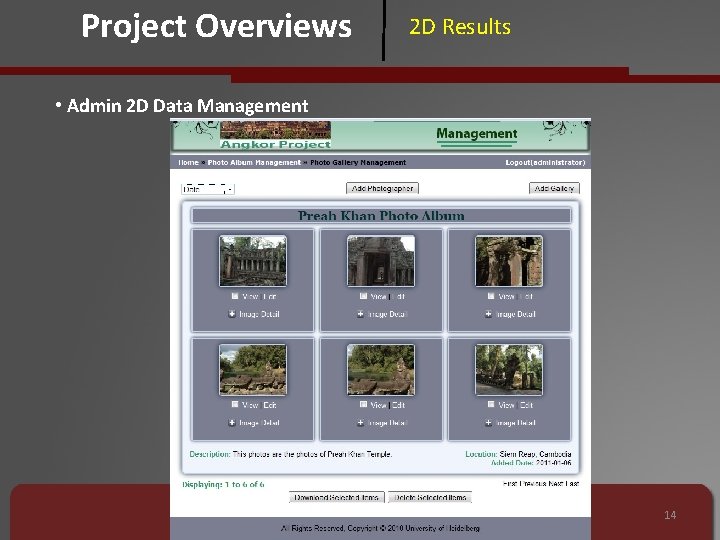This screenshot has width=720, height=540.
Task: Tick the checkbox under the fifth photo
Action: tap(363, 405)
